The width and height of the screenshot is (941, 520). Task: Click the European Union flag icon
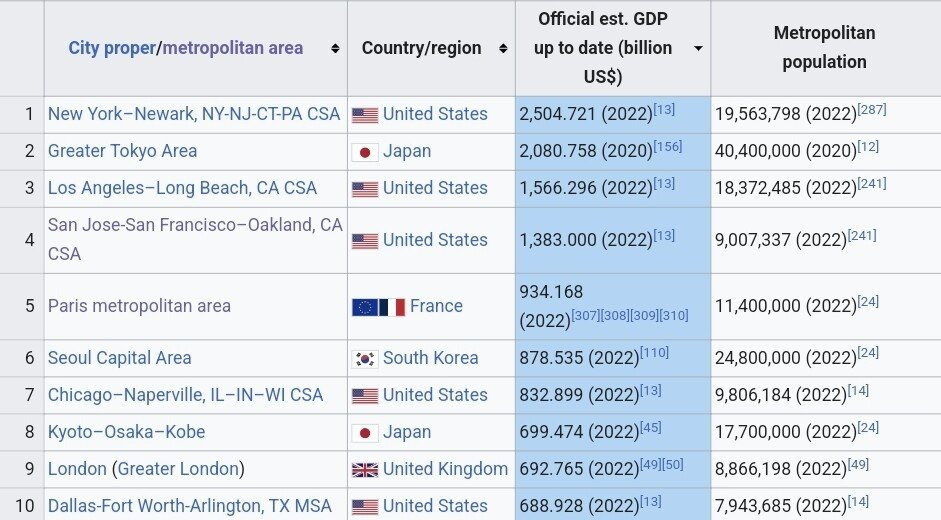364,307
